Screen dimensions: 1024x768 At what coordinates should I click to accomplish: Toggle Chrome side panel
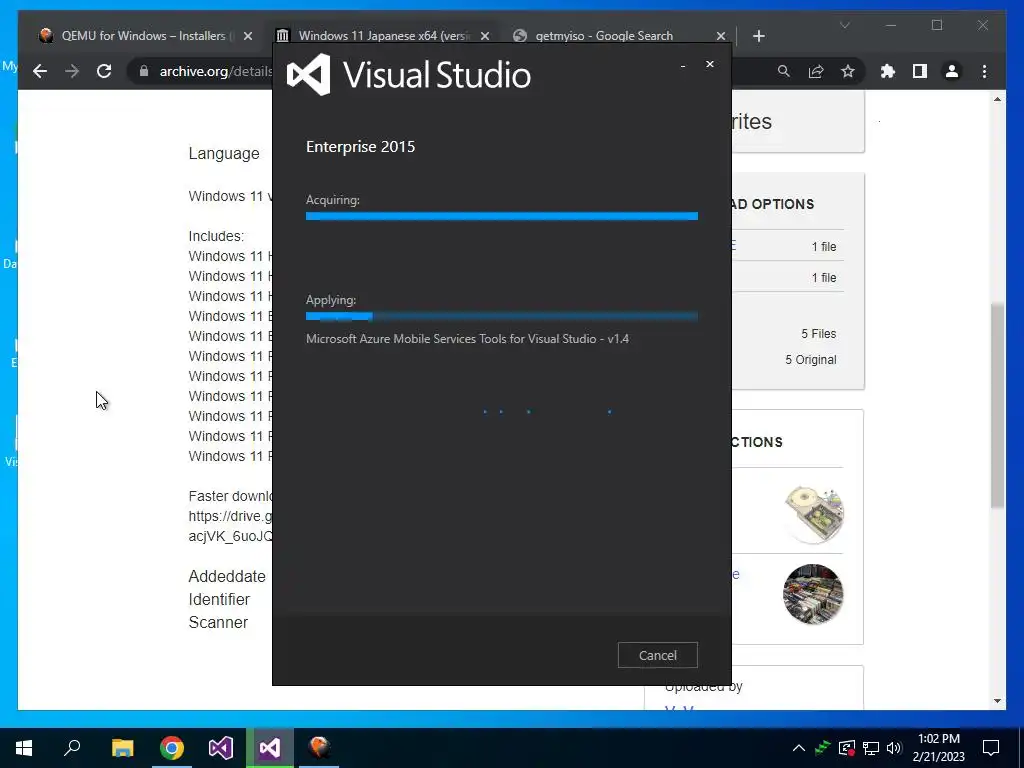tap(920, 71)
